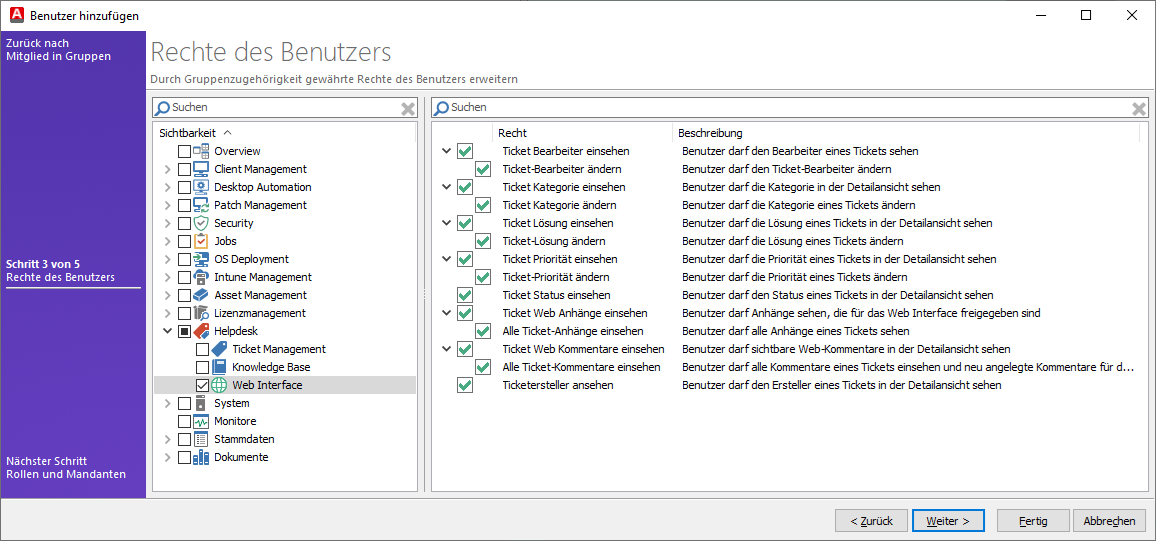The height and width of the screenshot is (541, 1156).
Task: Collapse the Helpdesk tree node
Action: [167, 332]
